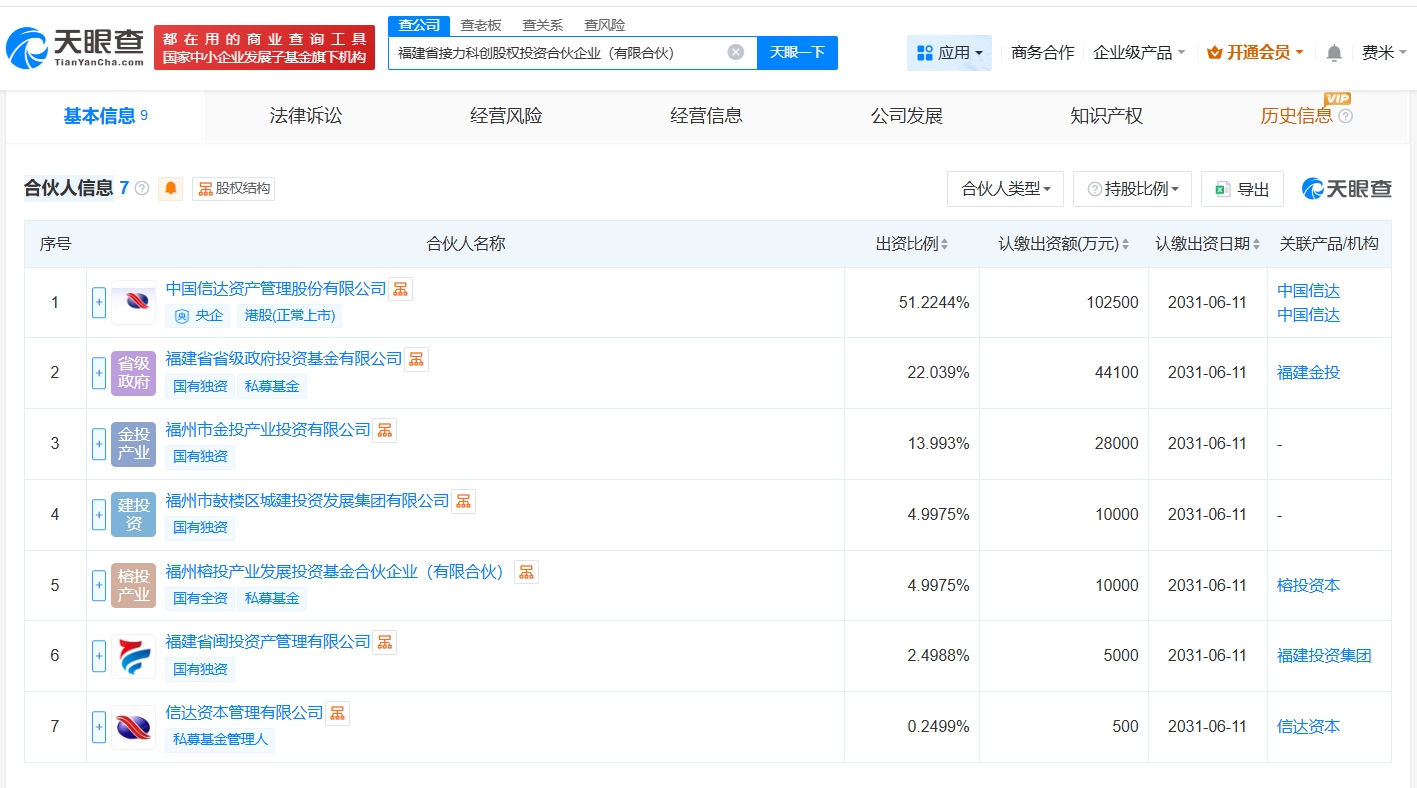Switch to the 法律诉讼 tab

click(306, 116)
